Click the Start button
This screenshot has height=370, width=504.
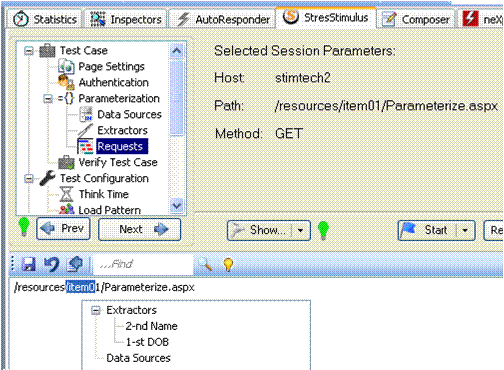428,230
